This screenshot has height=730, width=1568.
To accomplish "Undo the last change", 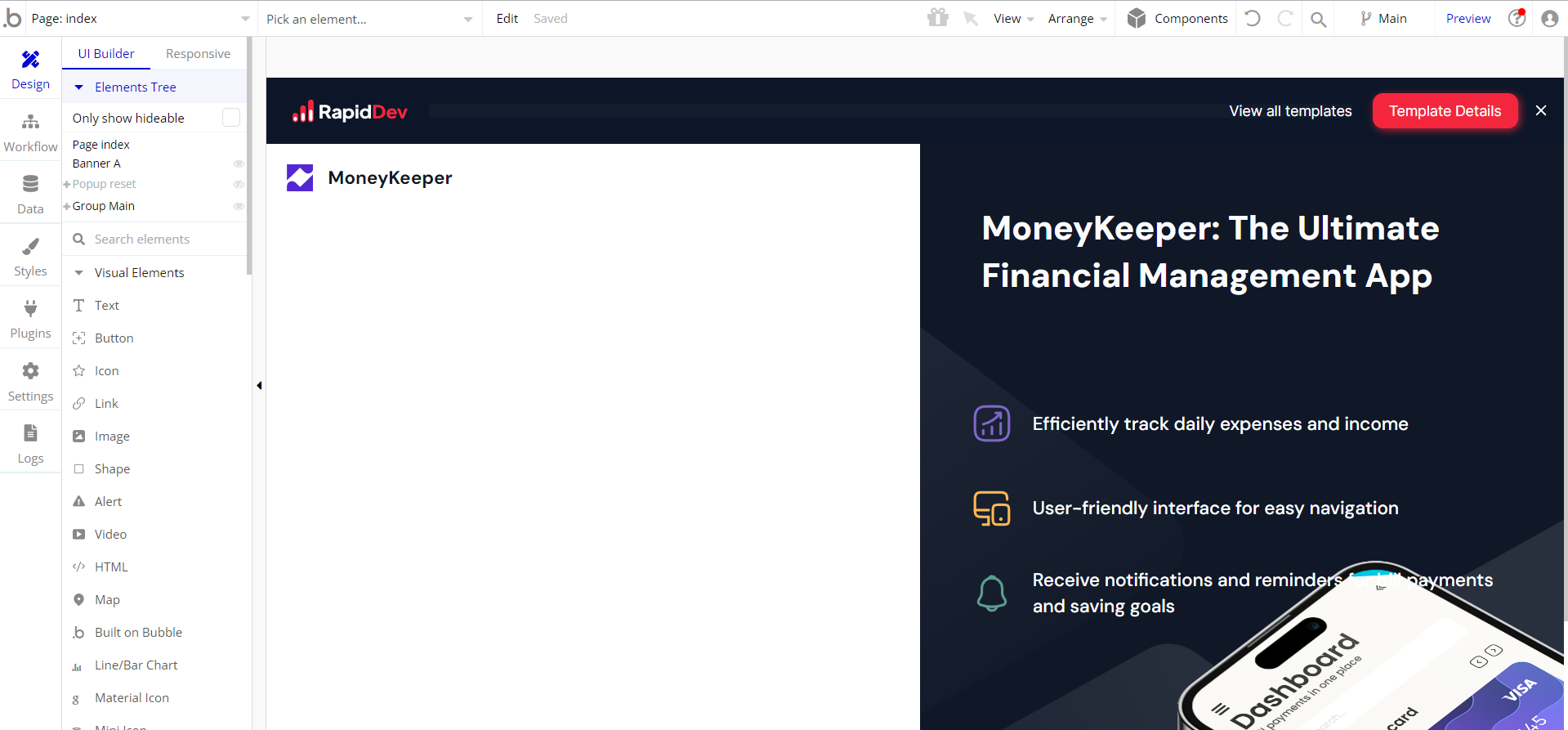I will tap(1253, 18).
